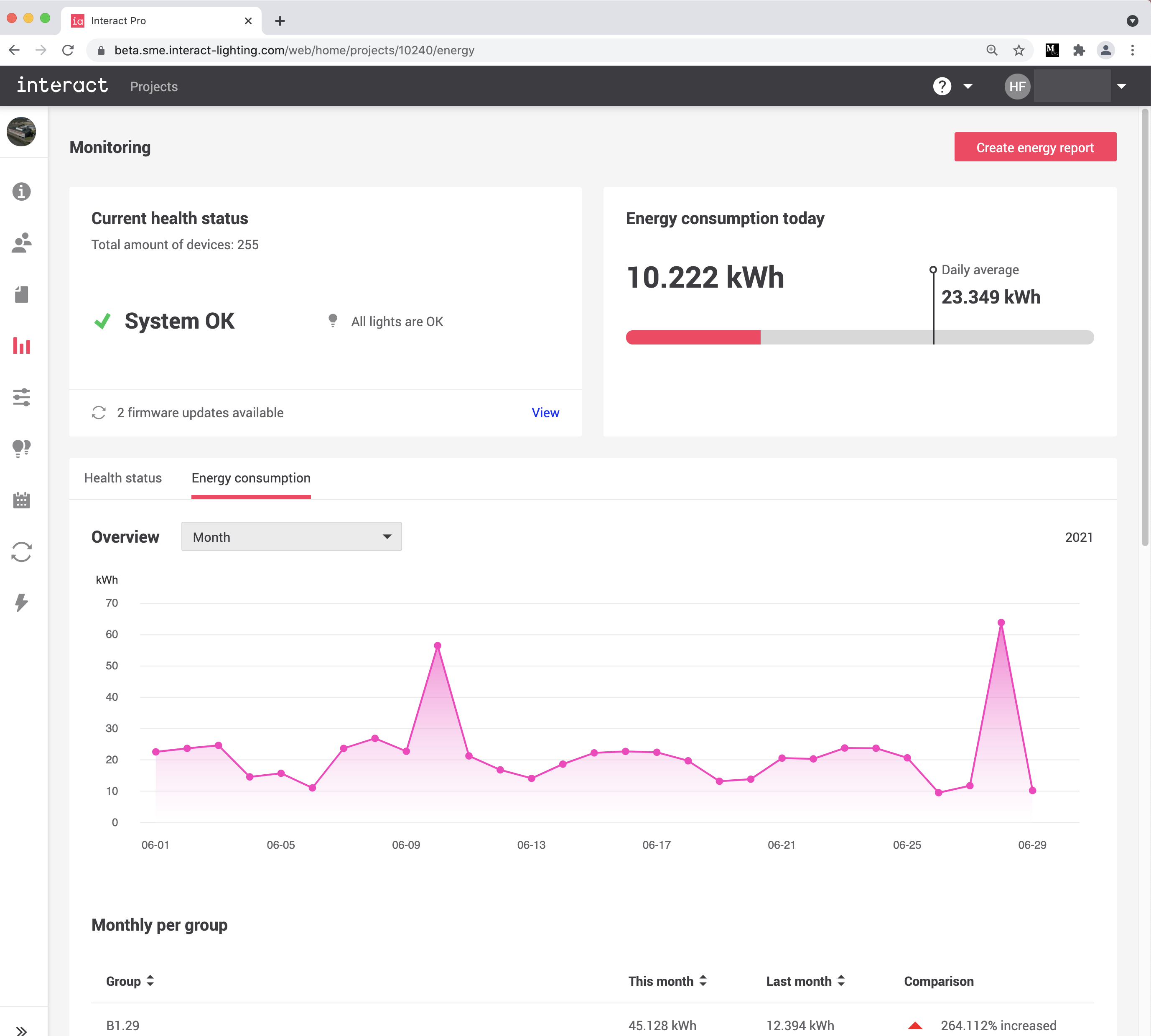1151x1036 pixels.
Task: Open the light bulbs icon in sidebar
Action: (22, 449)
